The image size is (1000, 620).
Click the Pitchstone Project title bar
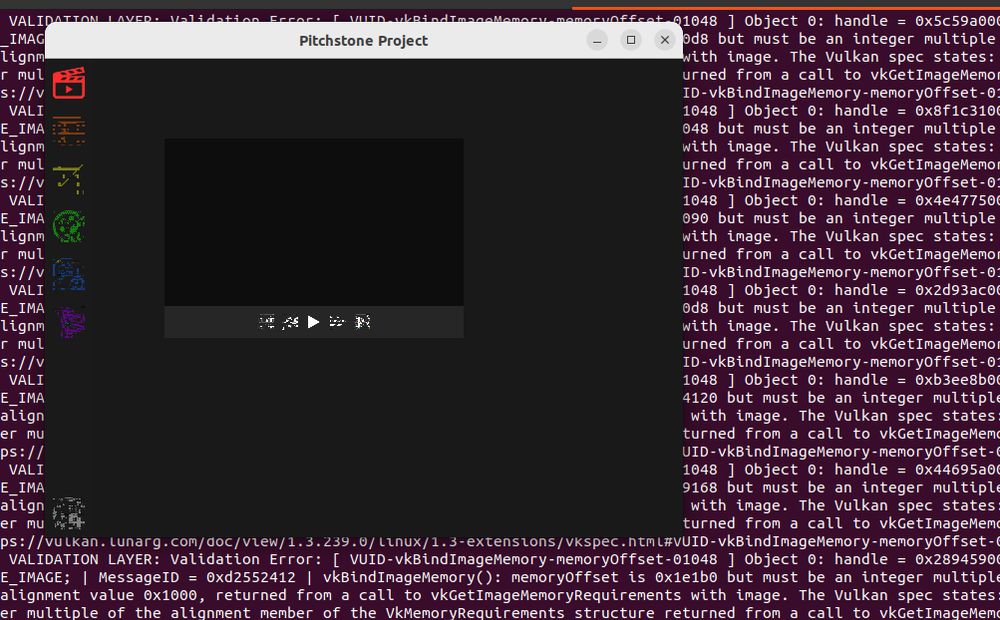pyautogui.click(x=363, y=41)
